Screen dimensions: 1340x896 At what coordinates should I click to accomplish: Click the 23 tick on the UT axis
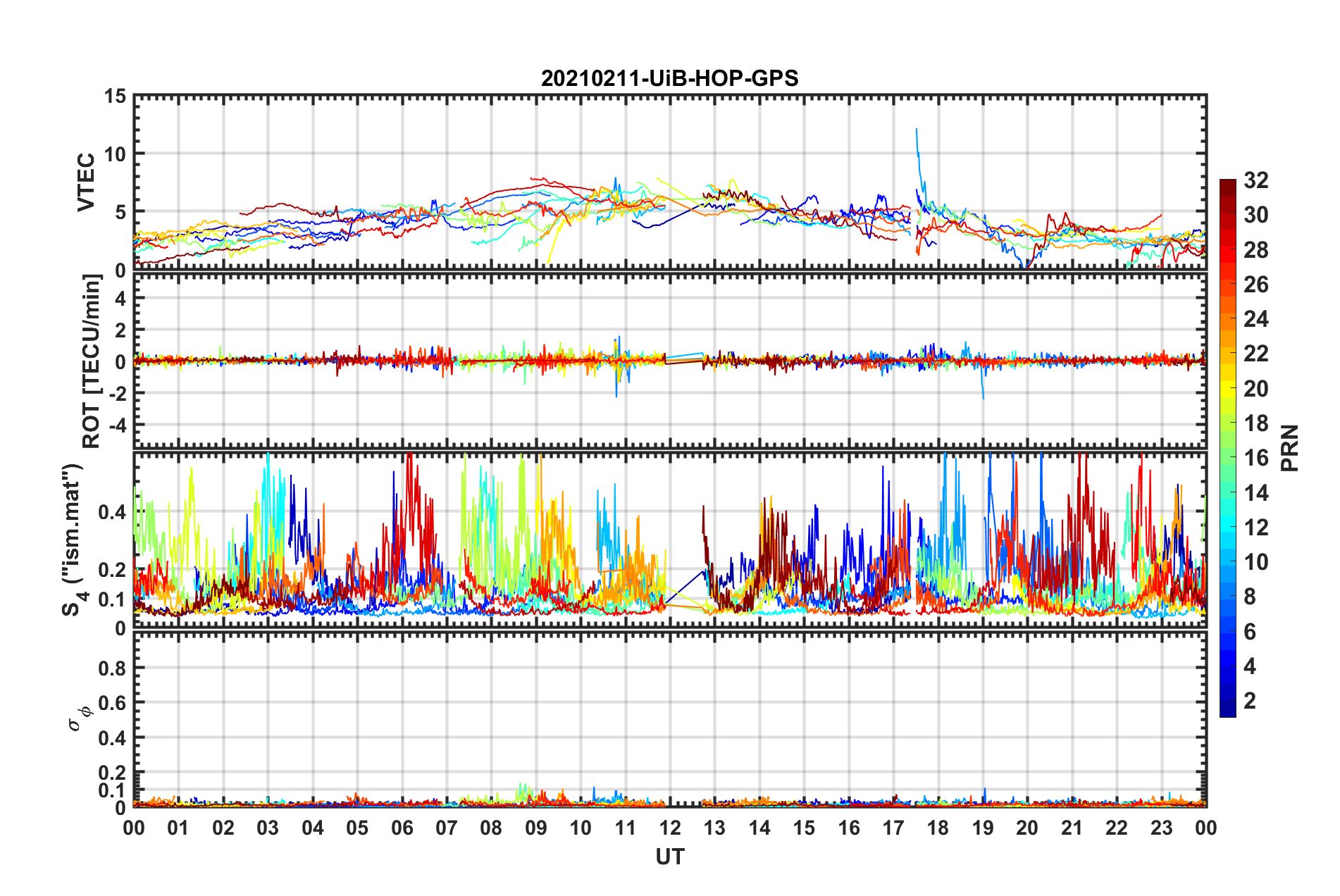coord(1162,828)
